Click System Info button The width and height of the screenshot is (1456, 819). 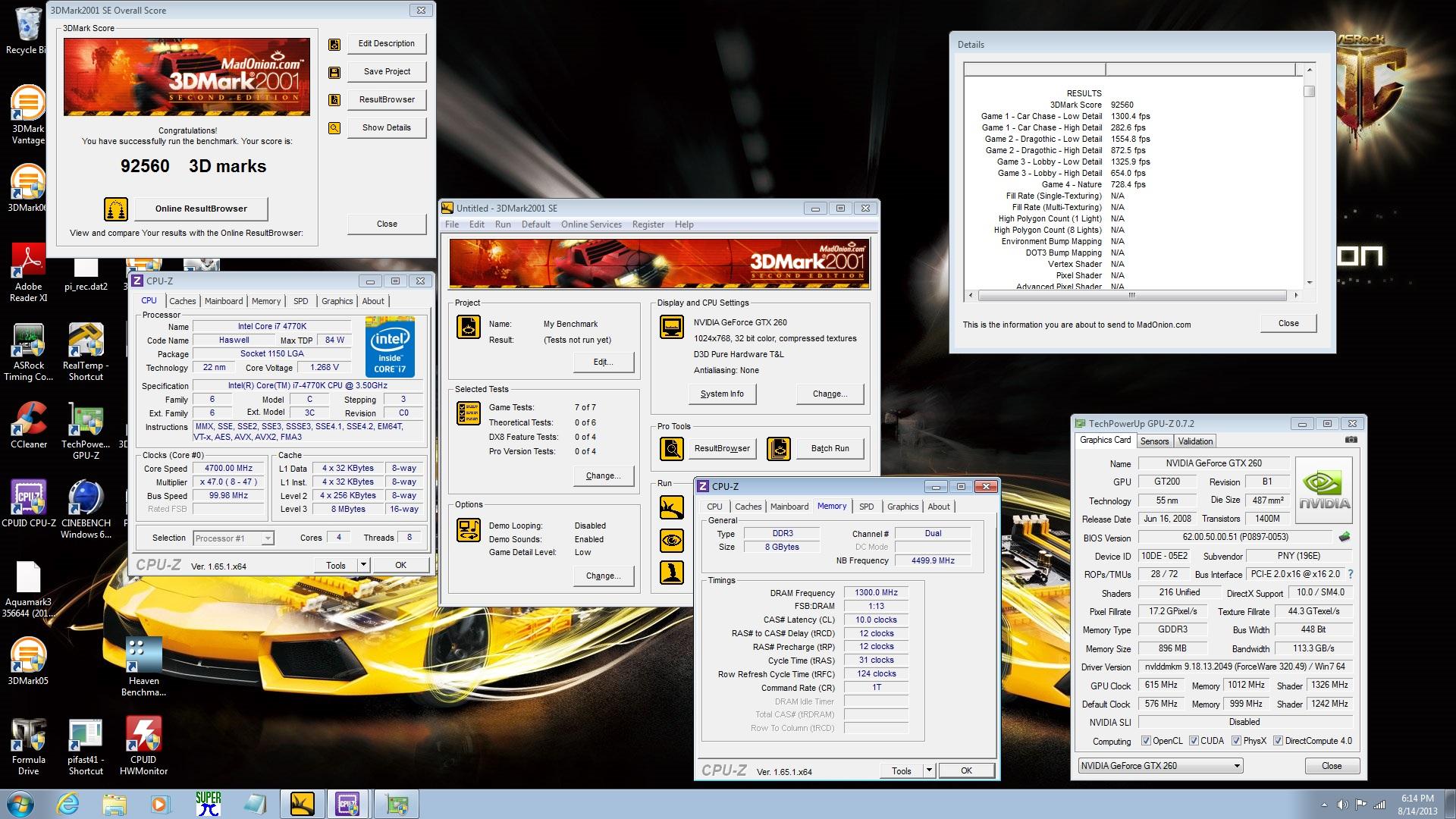click(x=722, y=394)
